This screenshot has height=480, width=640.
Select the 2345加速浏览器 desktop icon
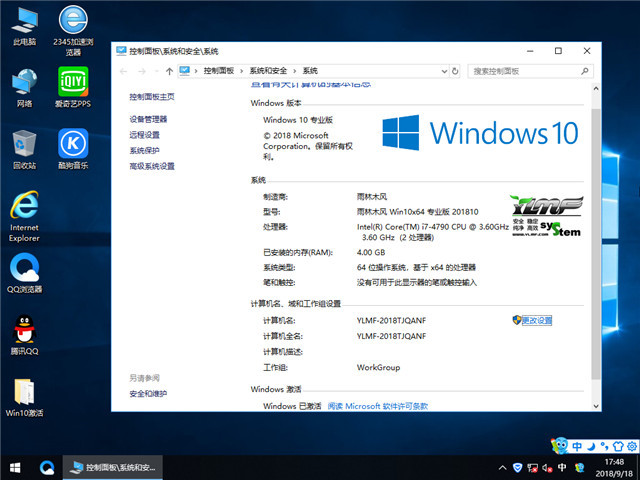[x=73, y=30]
